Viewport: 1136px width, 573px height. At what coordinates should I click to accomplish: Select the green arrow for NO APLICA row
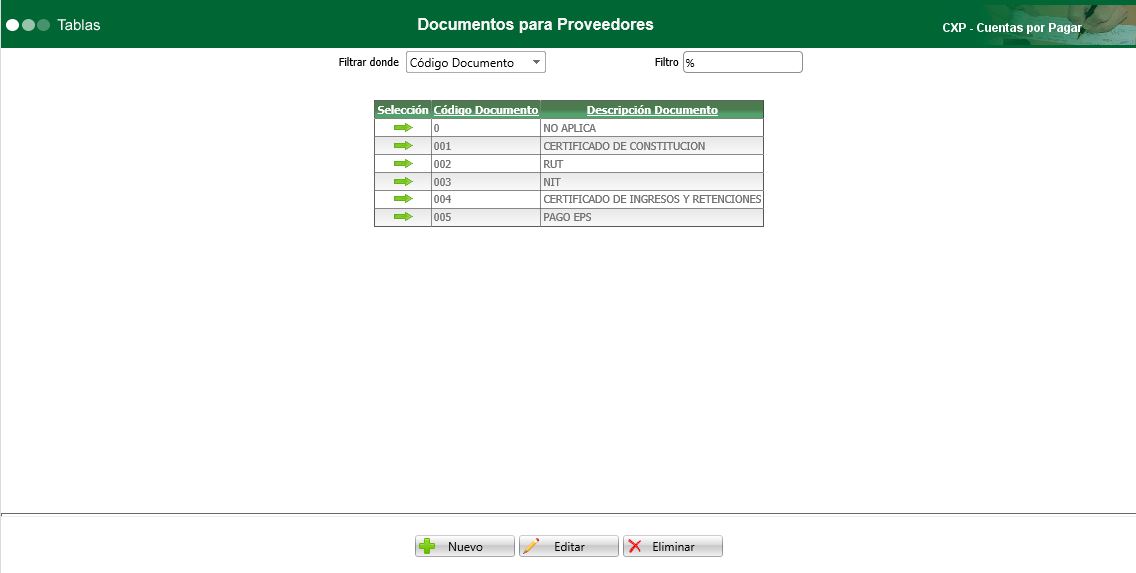tap(403, 127)
